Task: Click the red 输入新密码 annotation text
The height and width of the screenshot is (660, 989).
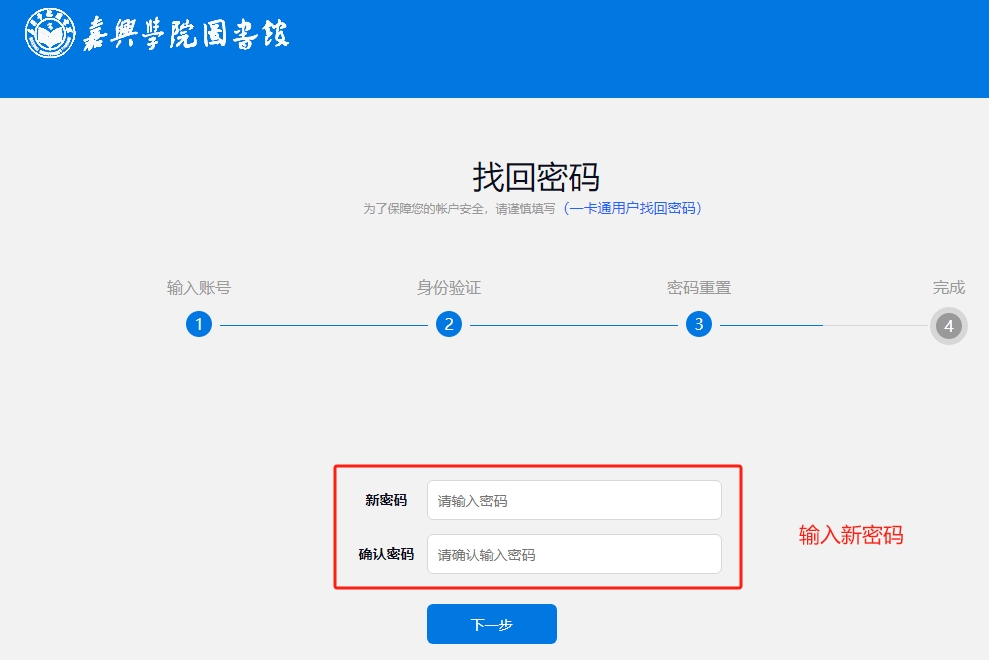Action: (850, 536)
